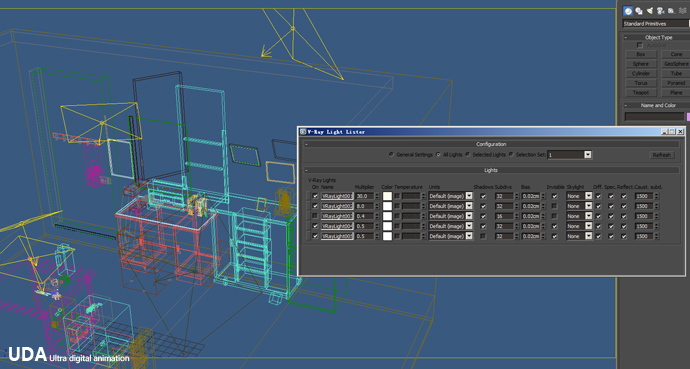The width and height of the screenshot is (690, 369).
Task: Select the Selected Lights radio button
Action: click(x=467, y=155)
